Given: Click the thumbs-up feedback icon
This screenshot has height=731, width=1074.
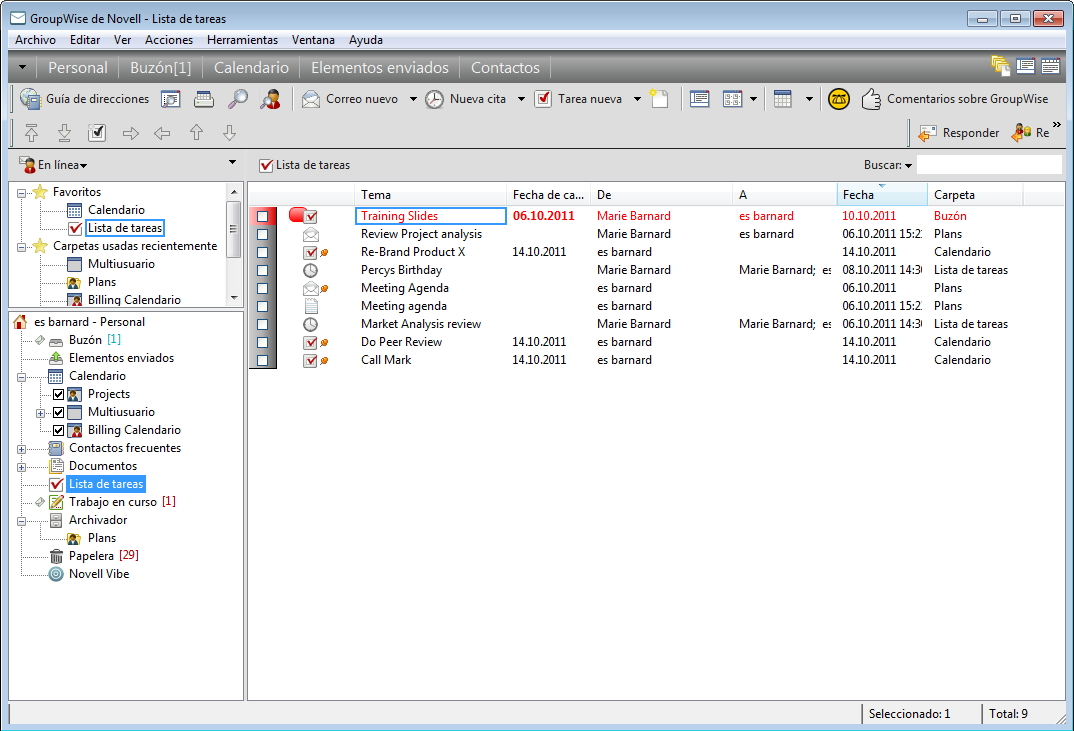Looking at the screenshot, I should coord(871,99).
